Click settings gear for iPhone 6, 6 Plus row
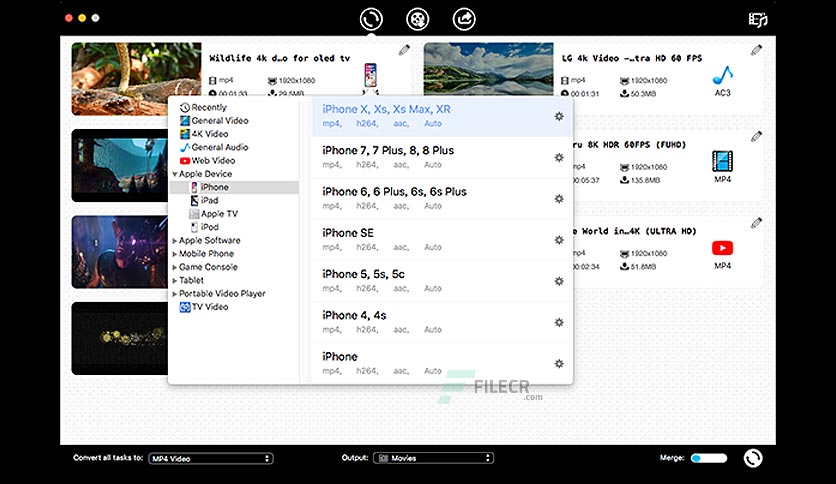Viewport: 836px width, 484px height. [559, 199]
